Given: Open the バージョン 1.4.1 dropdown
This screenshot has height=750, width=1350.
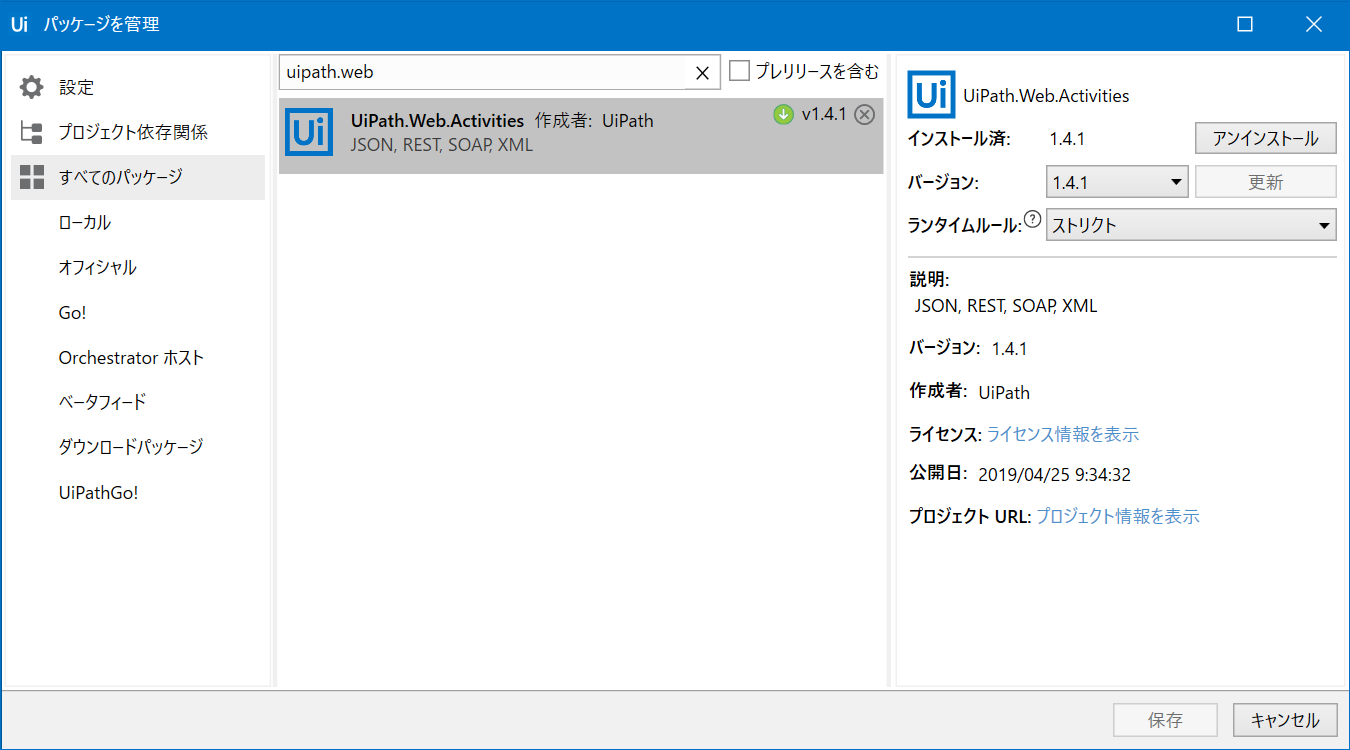Looking at the screenshot, I should tap(1117, 183).
